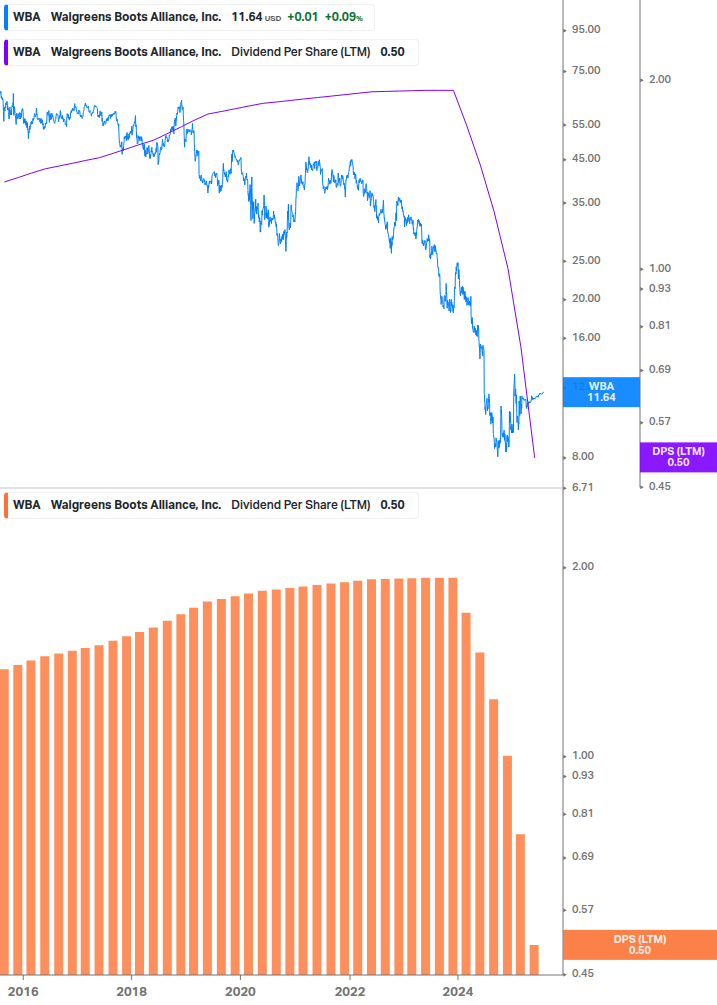The width and height of the screenshot is (717, 1005).
Task: Click the 25.00 price axis value
Action: pyautogui.click(x=586, y=260)
